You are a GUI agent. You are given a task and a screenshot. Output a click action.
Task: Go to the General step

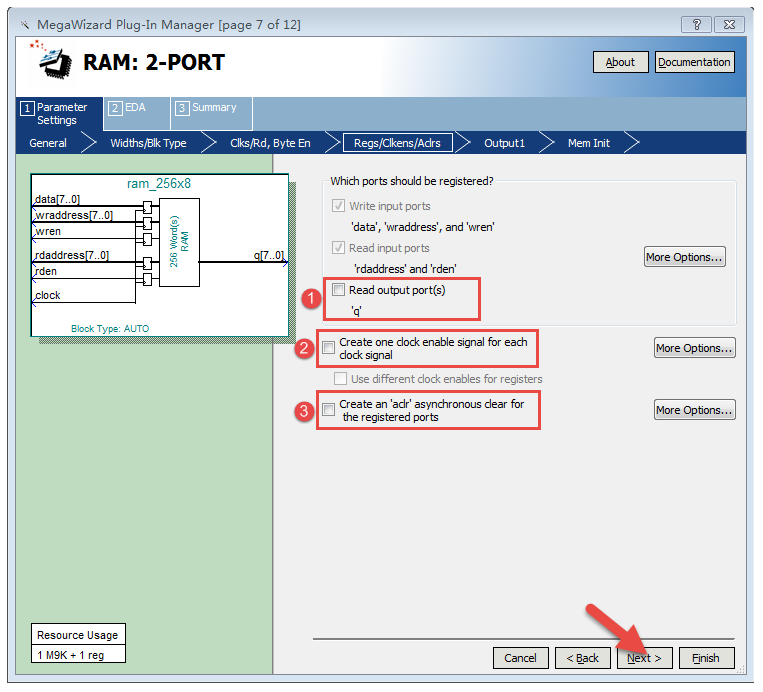coord(48,143)
